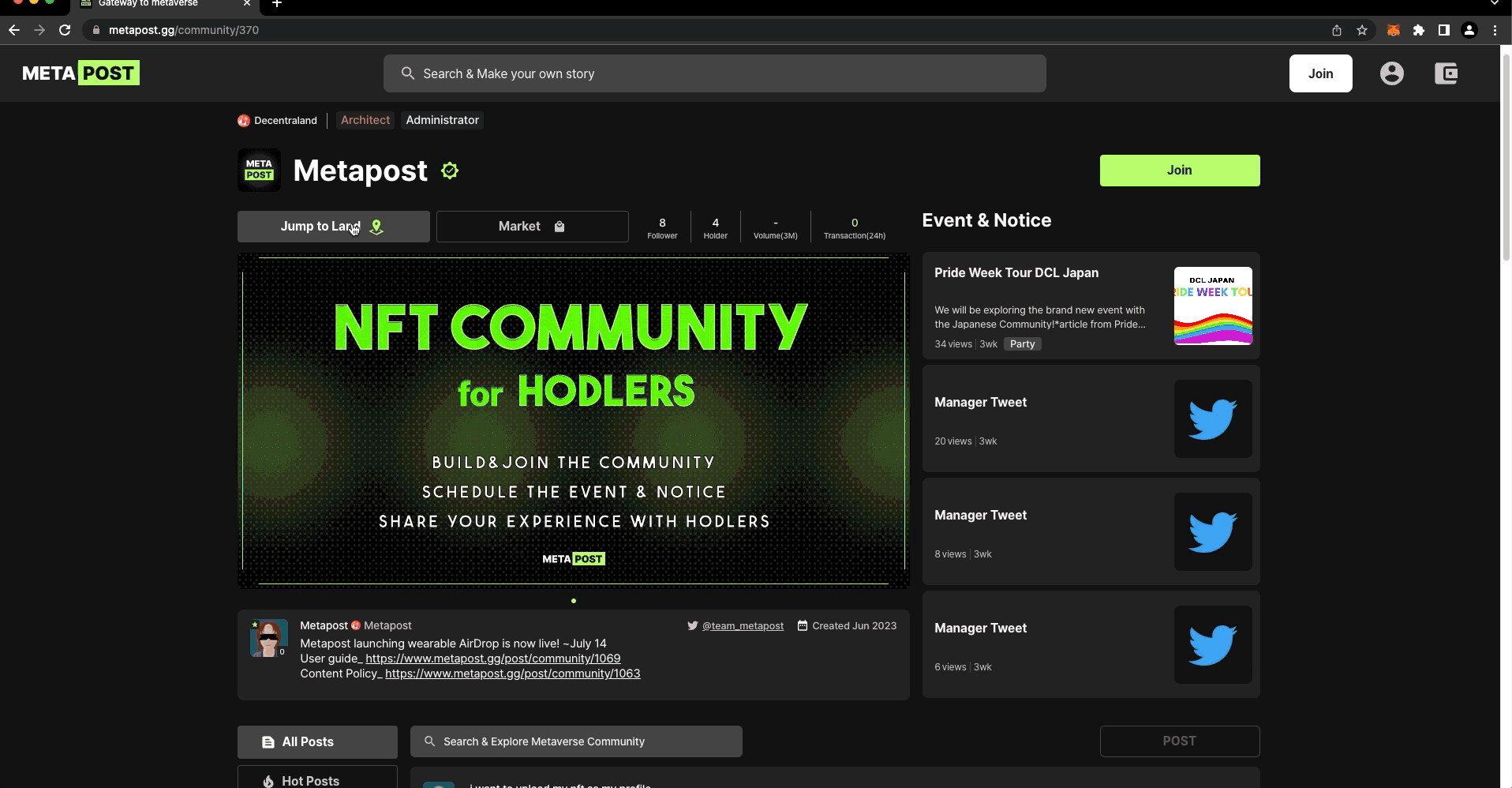Click the Twitter bird thumbnail for the 6 views tweet
The width and height of the screenshot is (1512, 788).
tap(1212, 644)
